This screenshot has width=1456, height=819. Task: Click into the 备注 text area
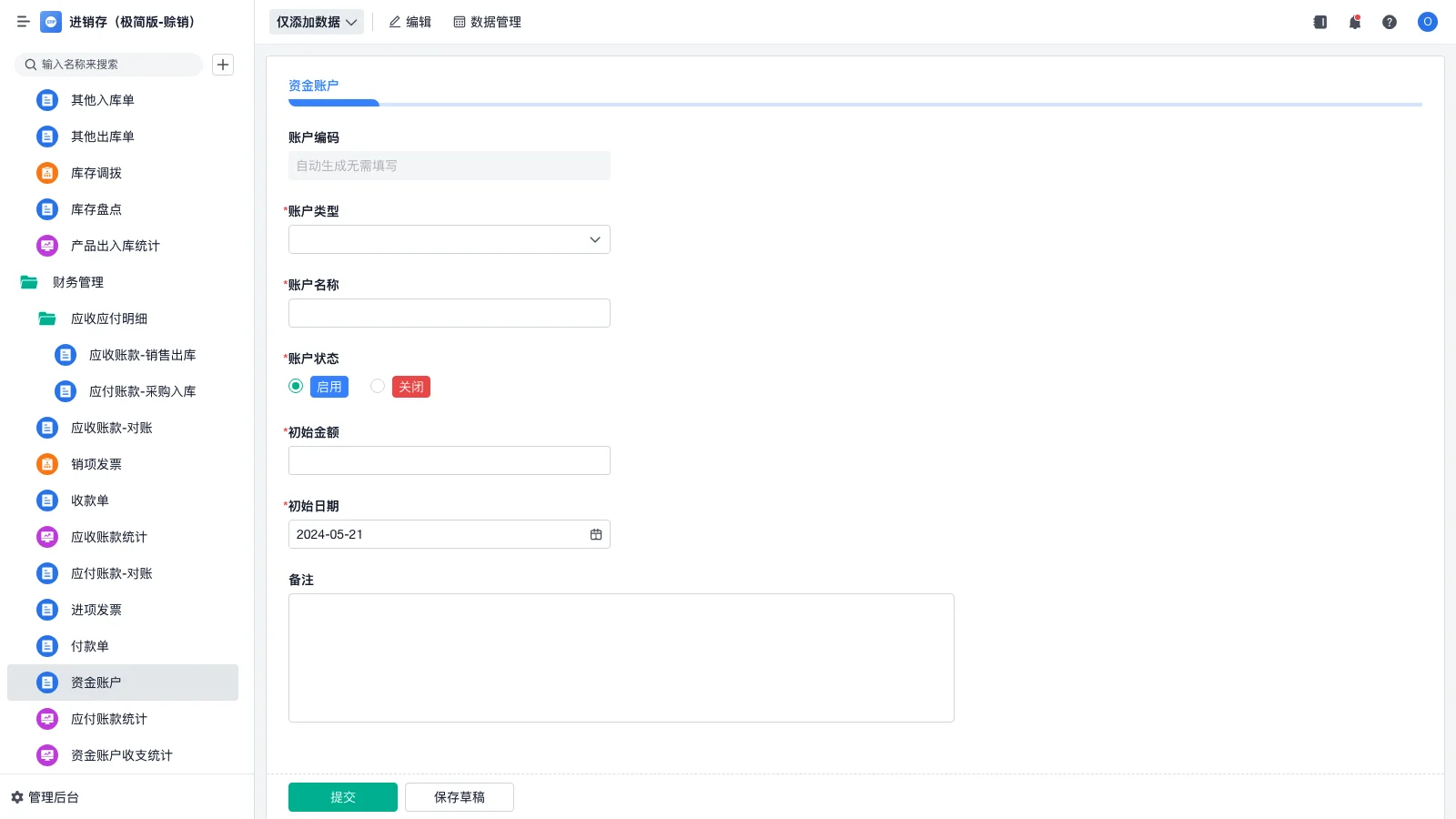[622, 658]
